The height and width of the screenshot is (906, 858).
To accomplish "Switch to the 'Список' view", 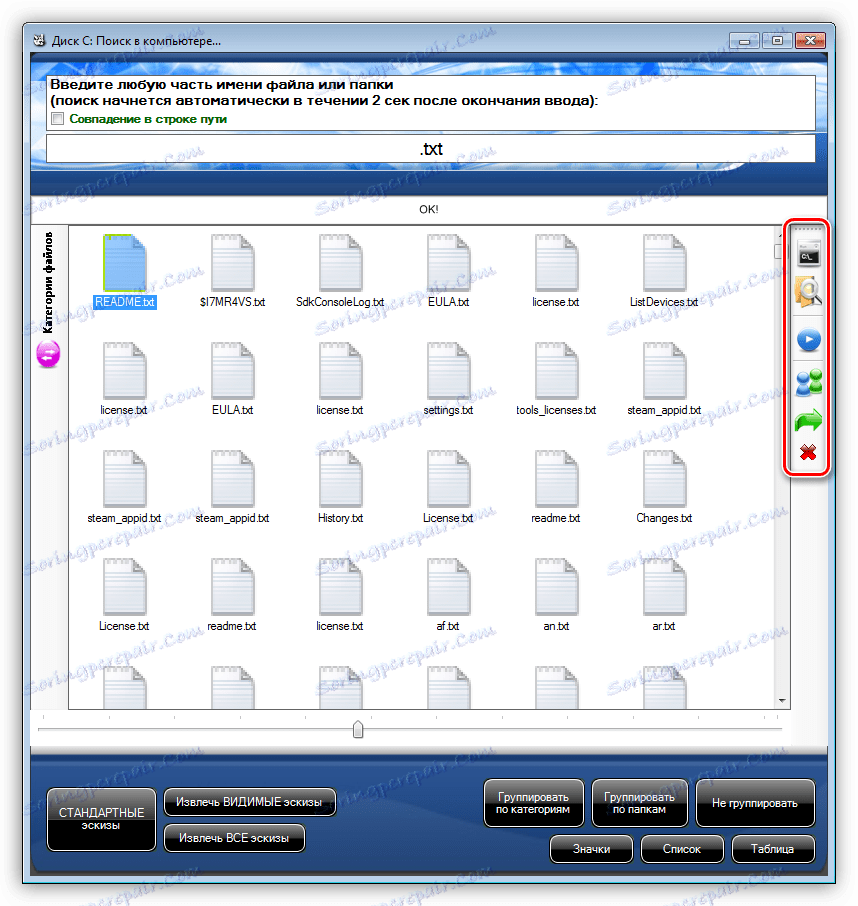I will click(682, 849).
